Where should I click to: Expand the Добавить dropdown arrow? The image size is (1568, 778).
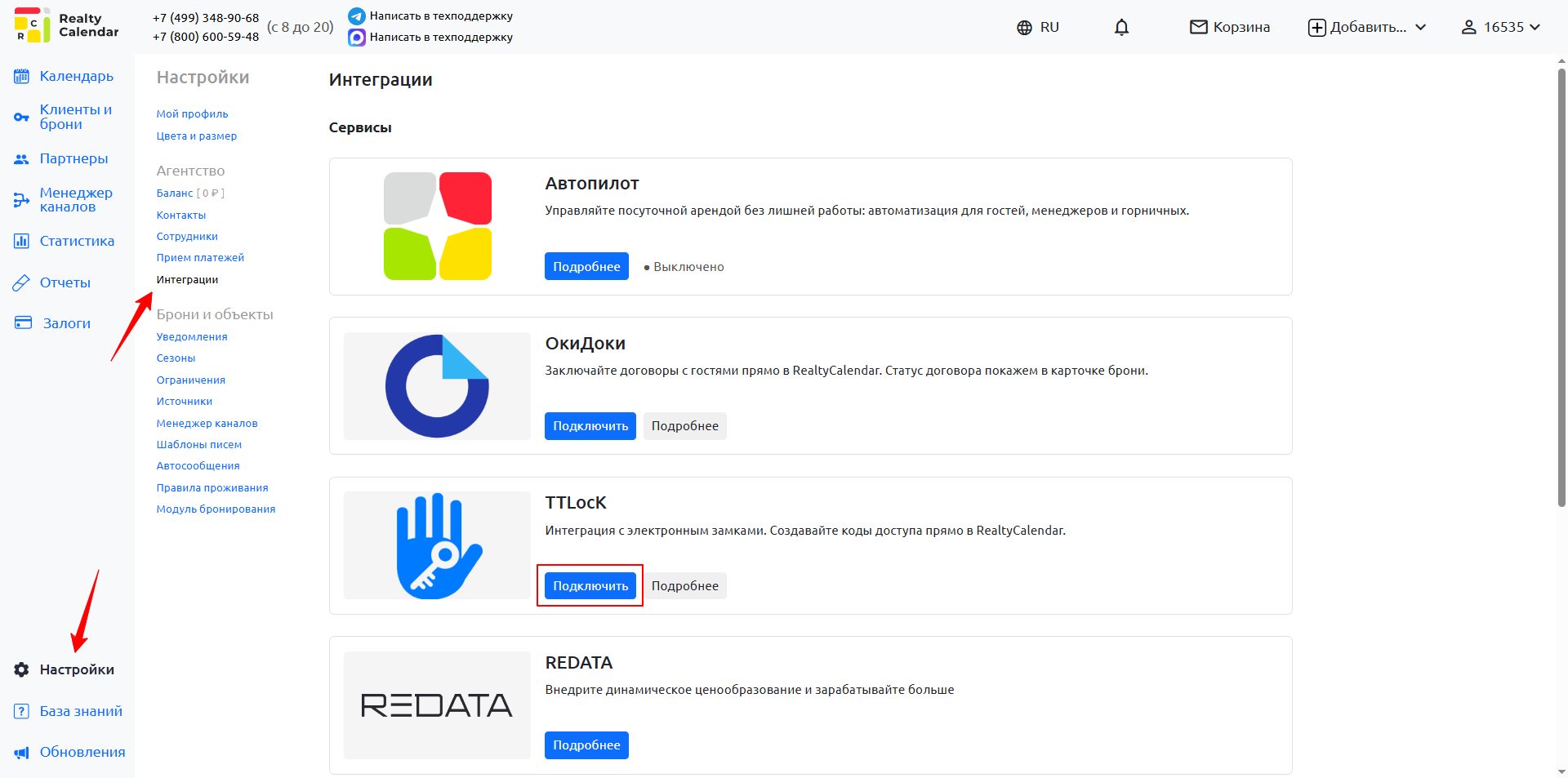tap(1421, 28)
